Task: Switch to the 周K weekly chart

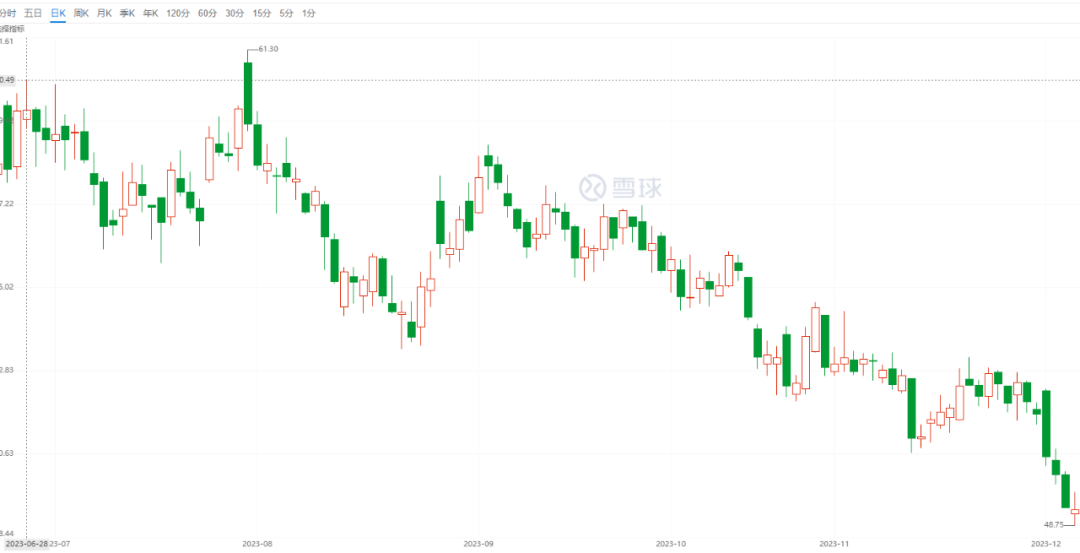Action: [x=81, y=13]
